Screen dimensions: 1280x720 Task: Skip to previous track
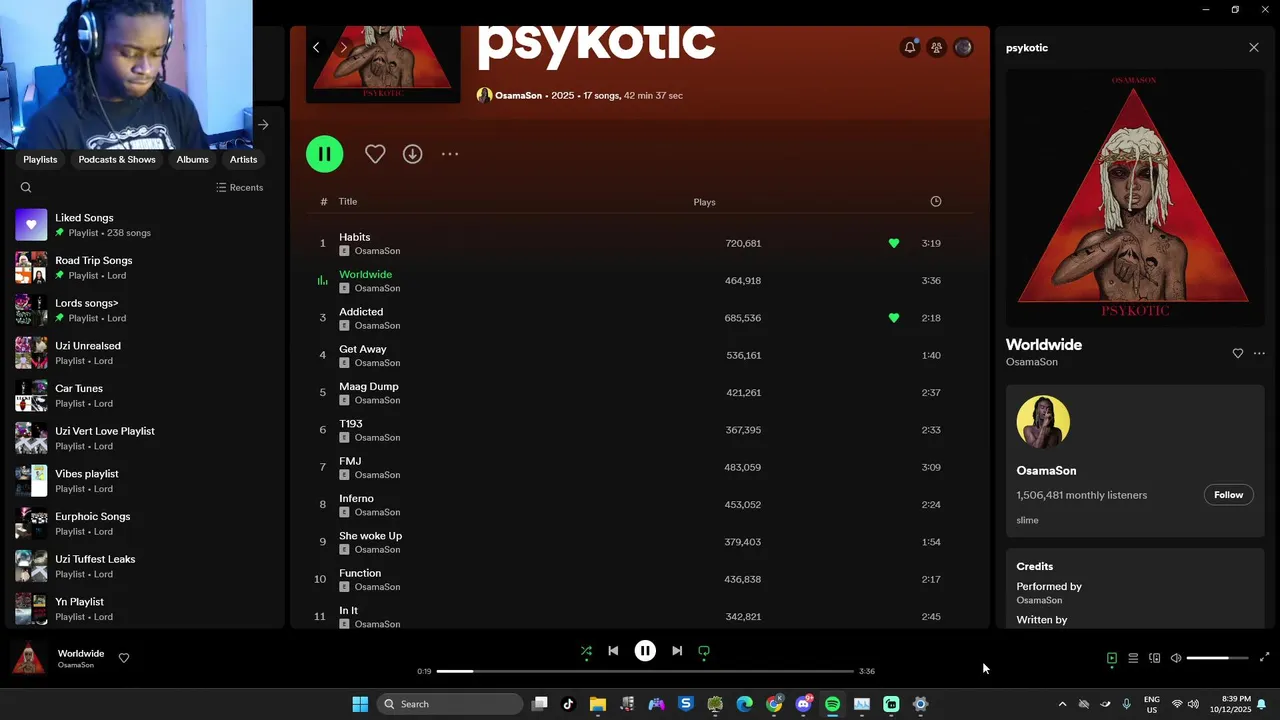[613, 651]
